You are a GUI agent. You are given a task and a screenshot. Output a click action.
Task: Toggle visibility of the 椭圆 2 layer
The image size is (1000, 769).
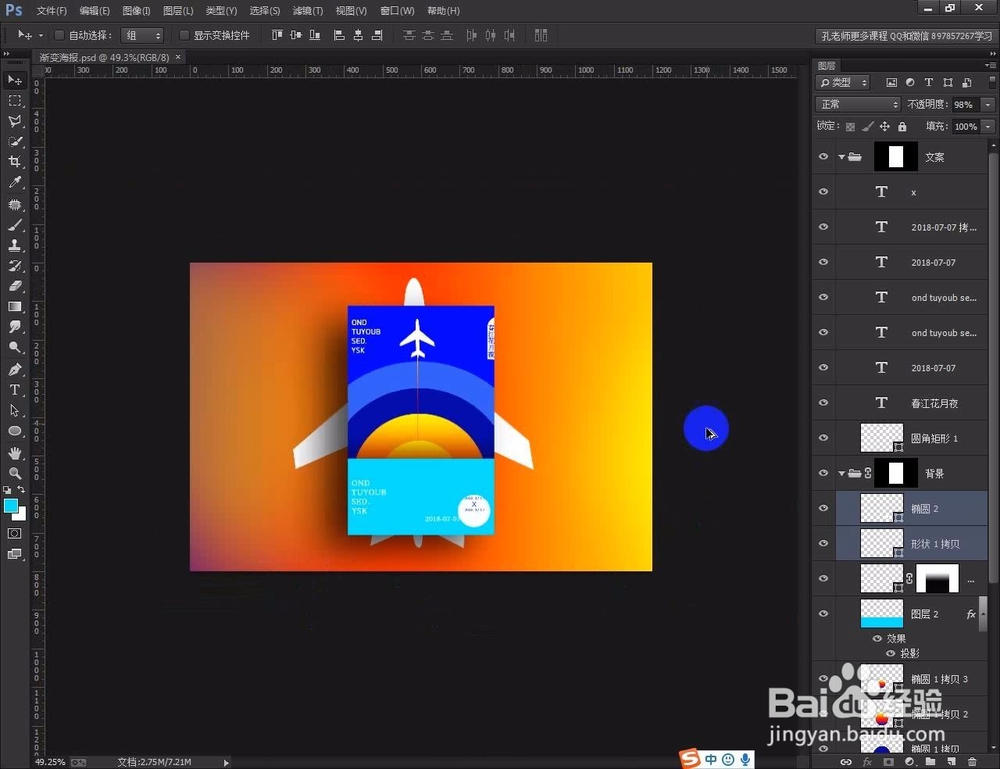click(x=823, y=508)
